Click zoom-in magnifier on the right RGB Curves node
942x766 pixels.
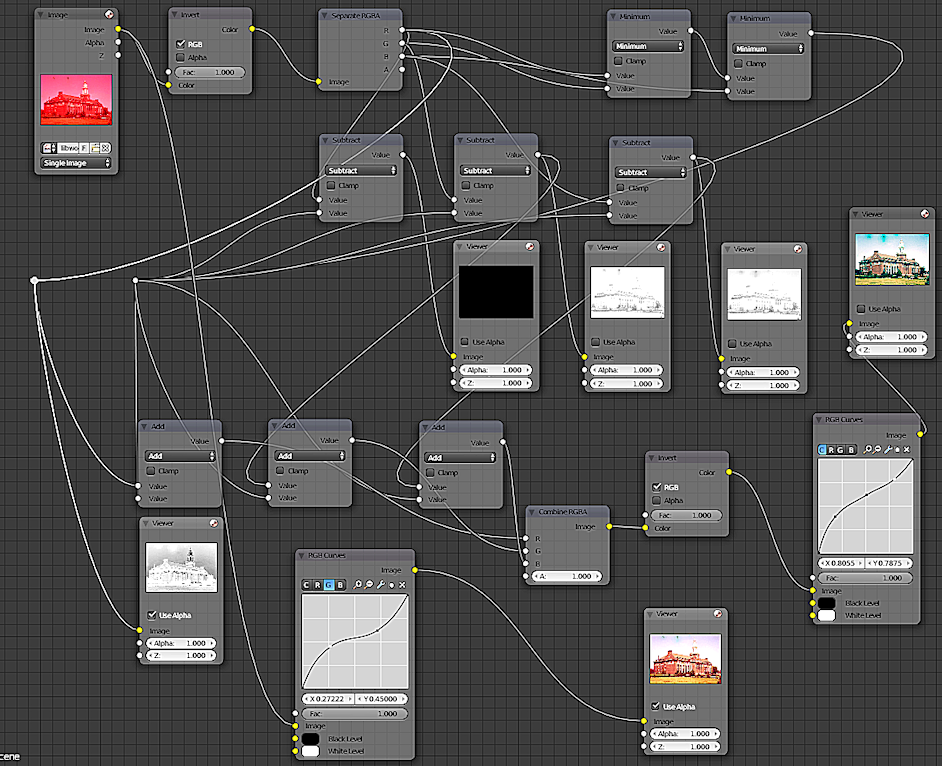[x=869, y=450]
